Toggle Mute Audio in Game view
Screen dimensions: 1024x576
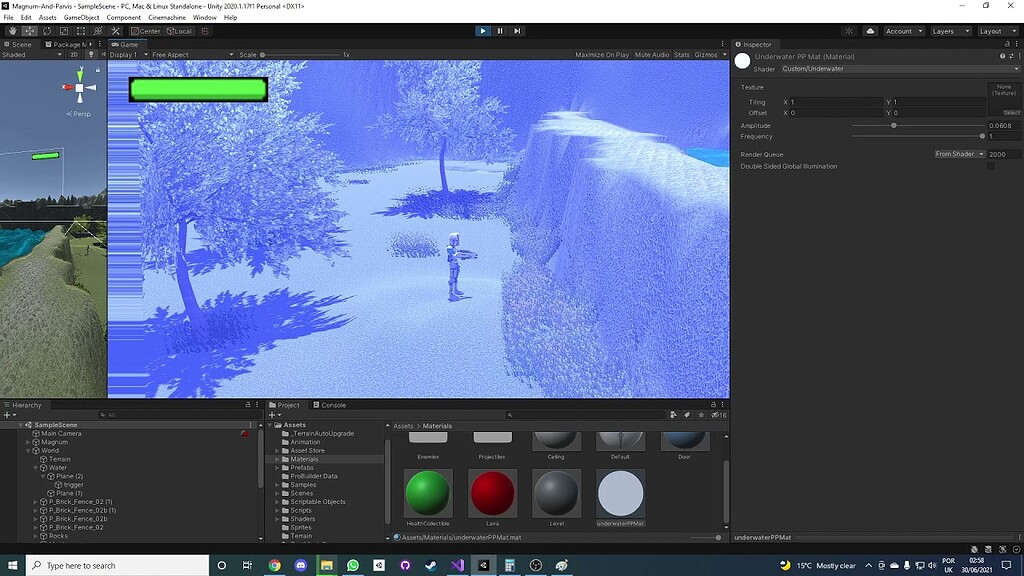(651, 54)
